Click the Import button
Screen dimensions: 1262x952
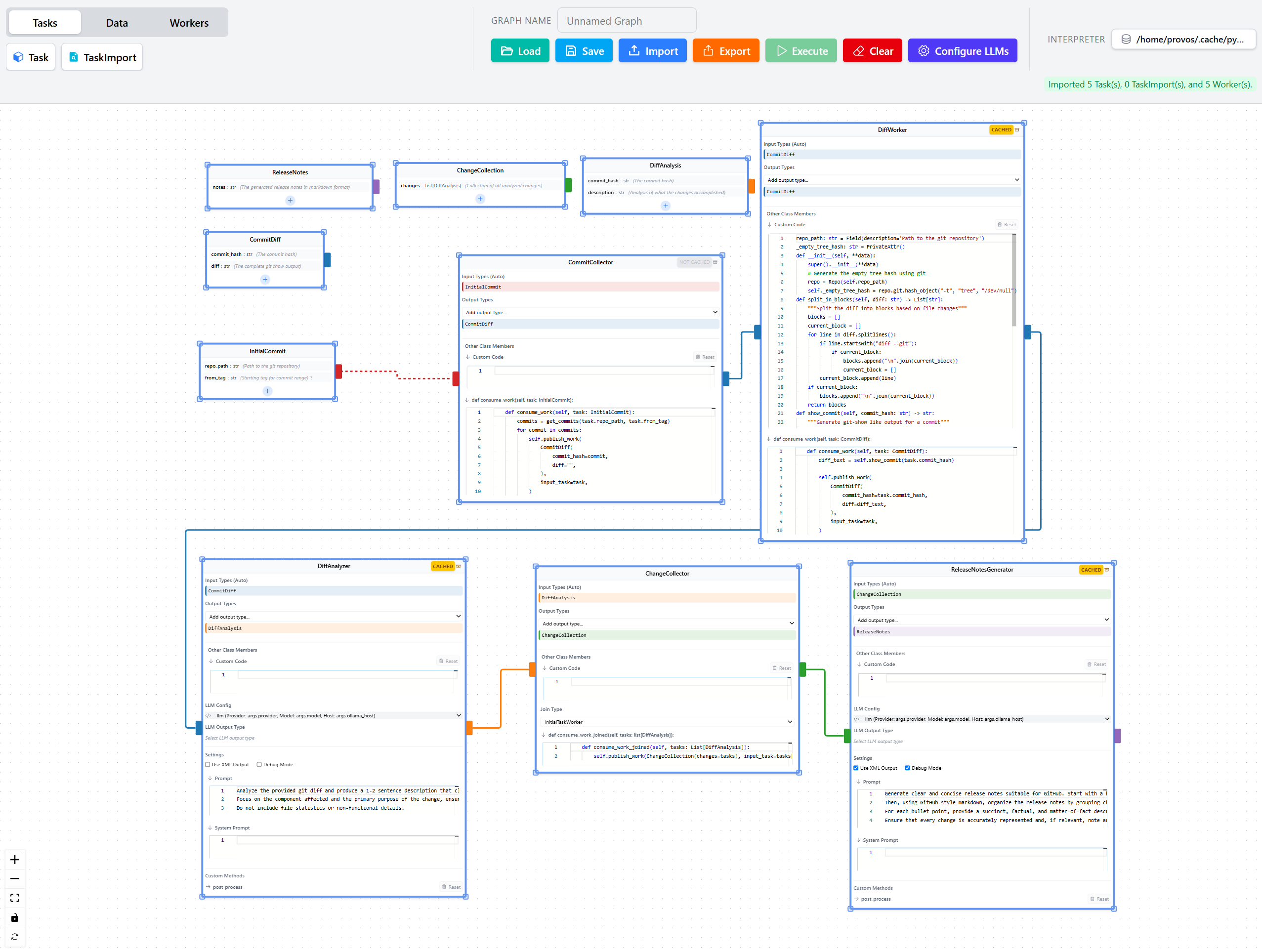[x=653, y=51]
